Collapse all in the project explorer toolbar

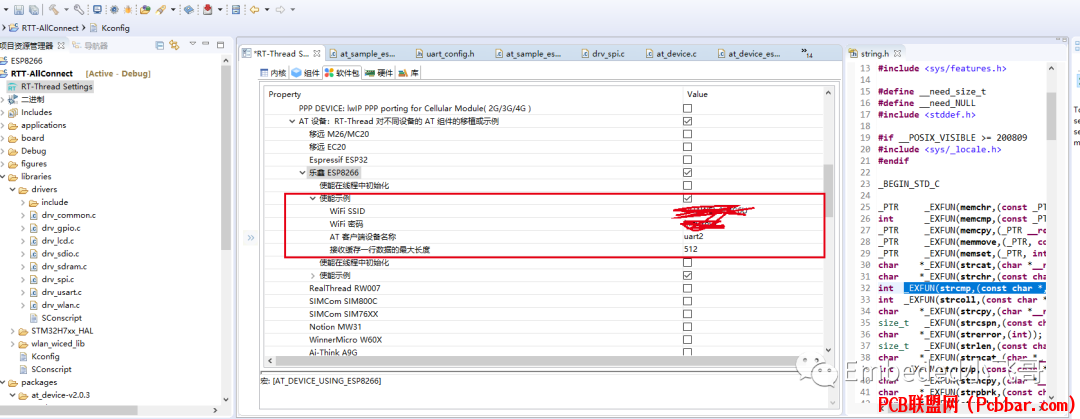click(160, 45)
